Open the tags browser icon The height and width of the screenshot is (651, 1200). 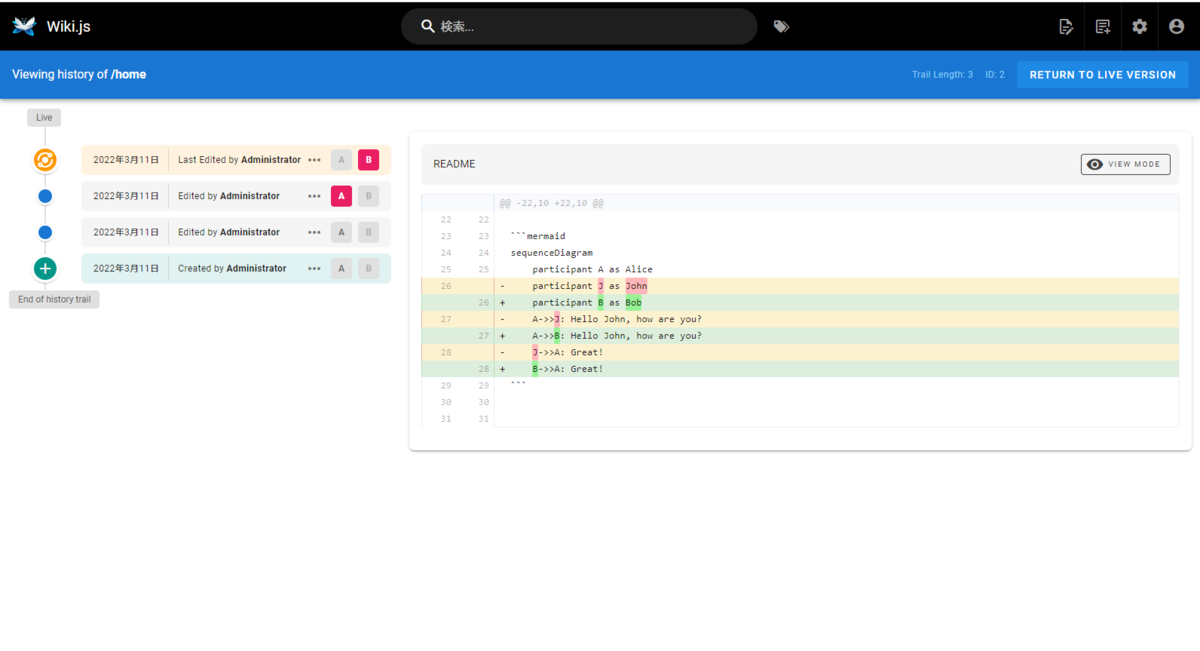pos(781,26)
